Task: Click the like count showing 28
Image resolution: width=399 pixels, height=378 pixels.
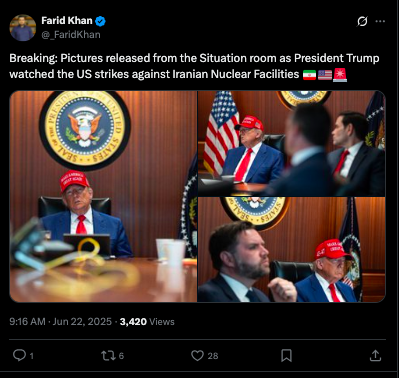Action: coord(213,356)
